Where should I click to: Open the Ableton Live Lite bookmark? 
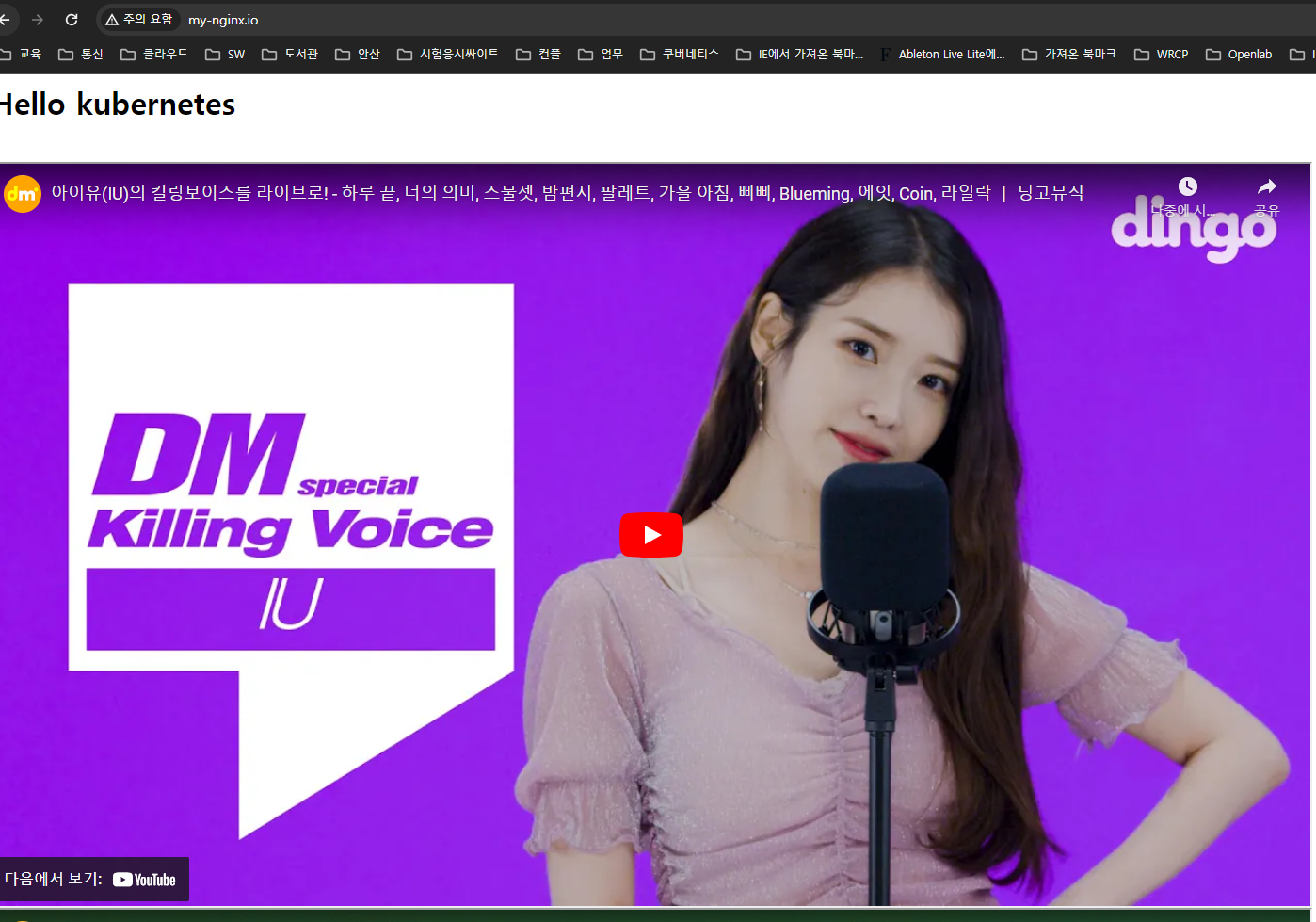(x=942, y=55)
